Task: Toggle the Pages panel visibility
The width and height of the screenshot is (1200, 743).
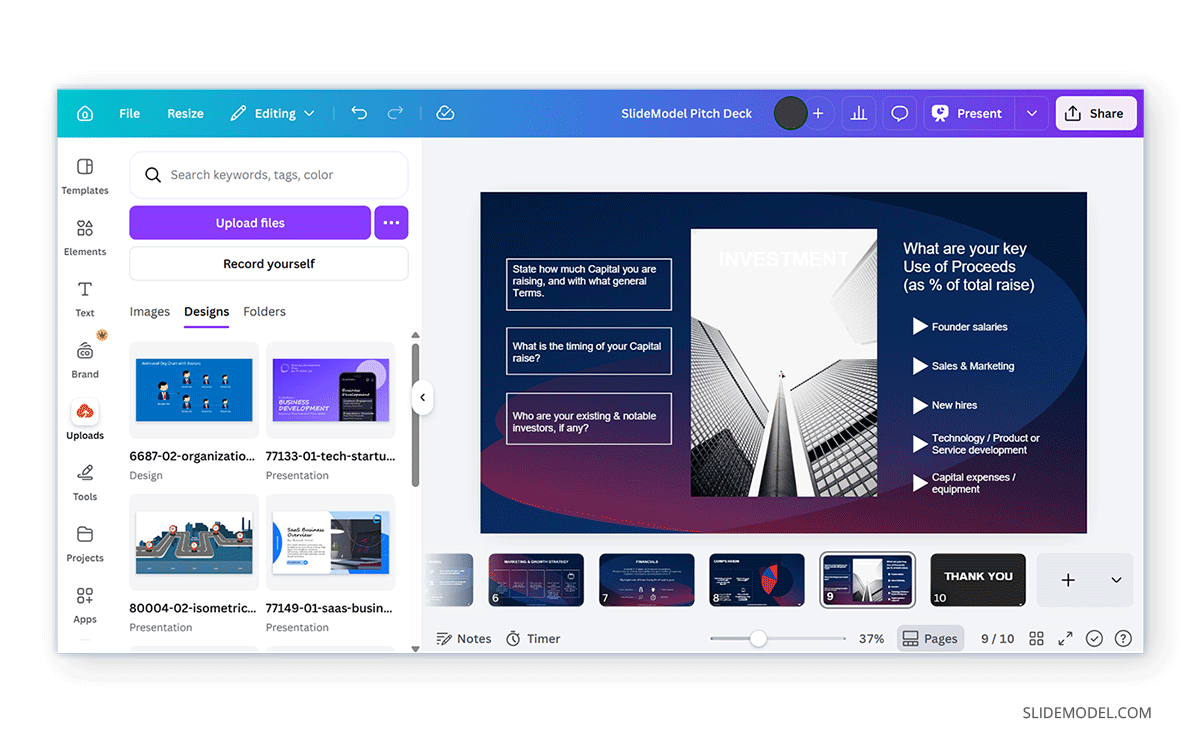Action: point(930,638)
